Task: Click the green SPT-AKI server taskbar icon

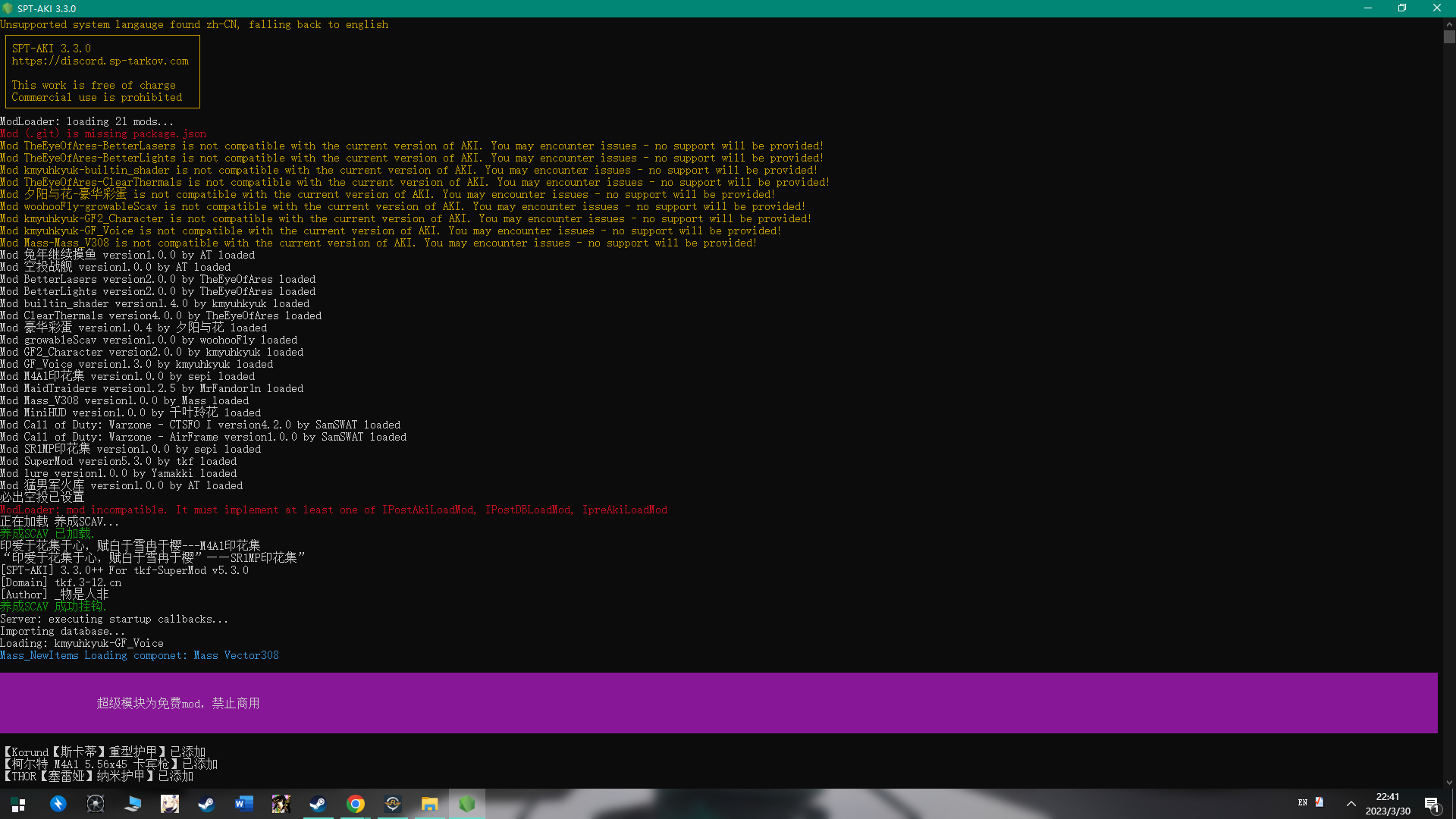Action: click(x=467, y=804)
